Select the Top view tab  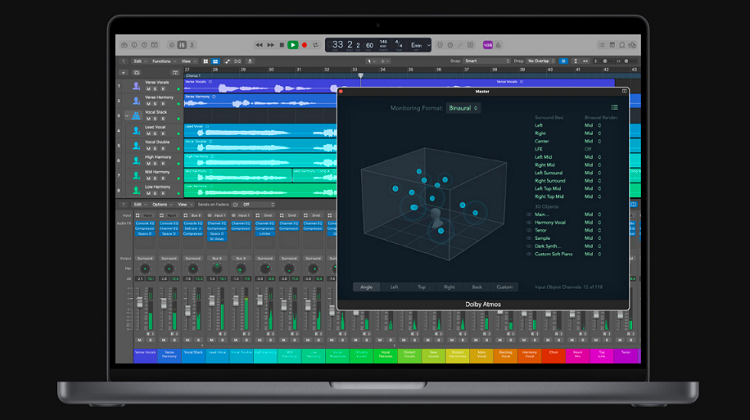(x=421, y=287)
